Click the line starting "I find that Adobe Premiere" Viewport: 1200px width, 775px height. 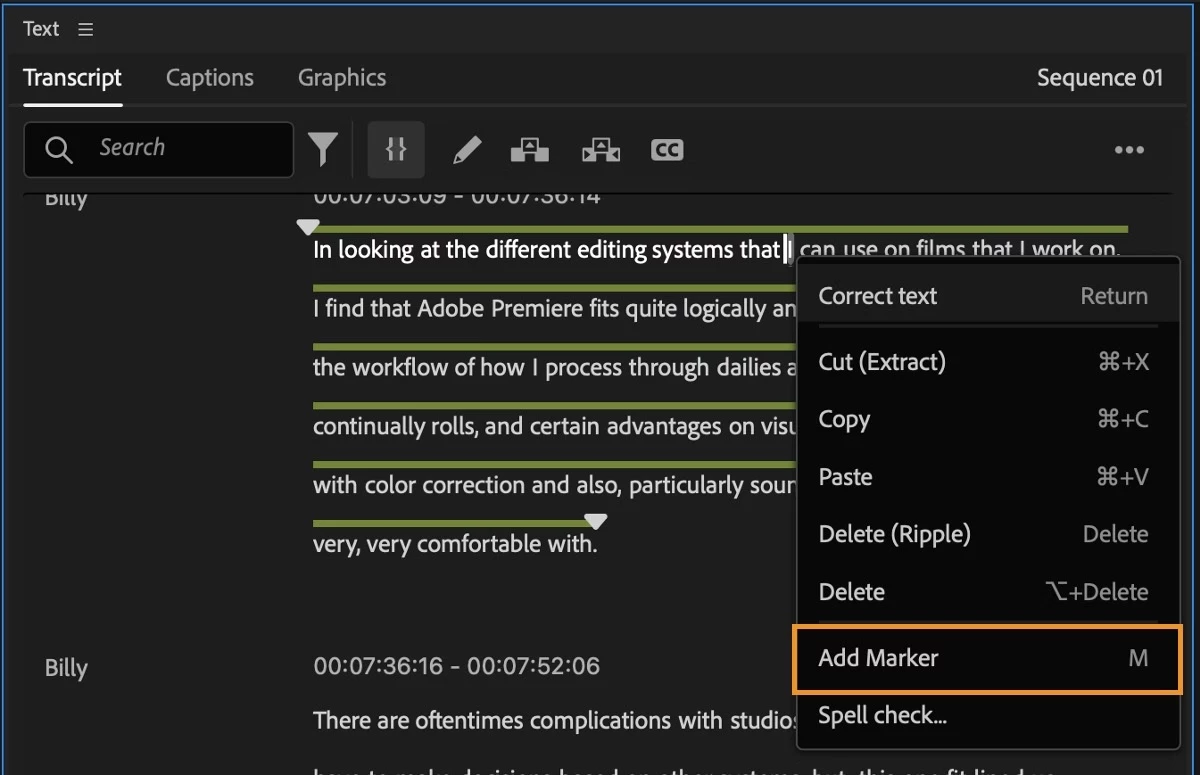click(x=555, y=309)
